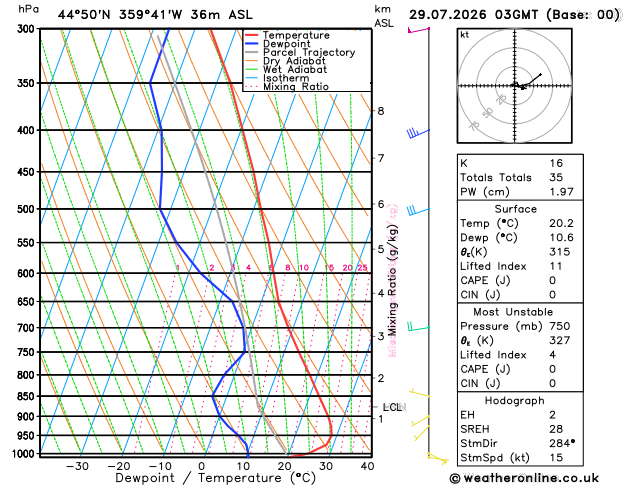Click the blue Dewpoint line sample in legend
The height and width of the screenshot is (486, 629).
[251, 44]
